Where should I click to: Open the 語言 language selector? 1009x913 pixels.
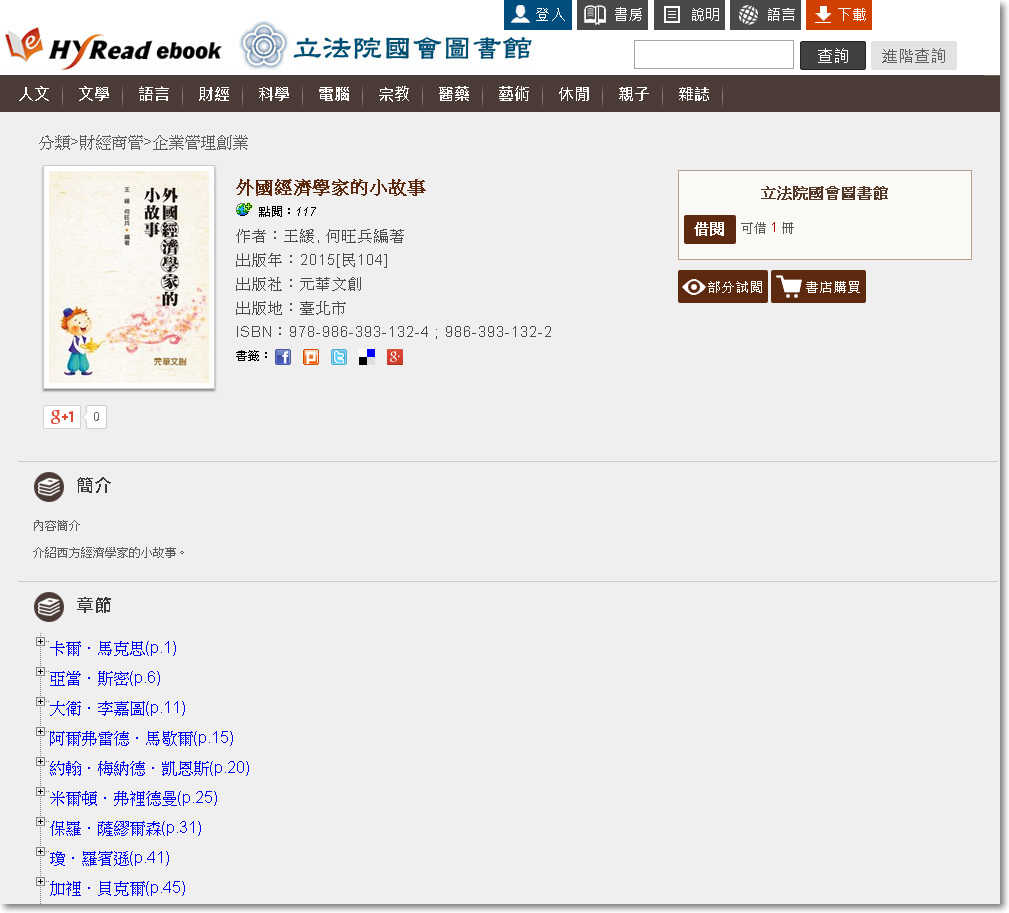pos(767,15)
